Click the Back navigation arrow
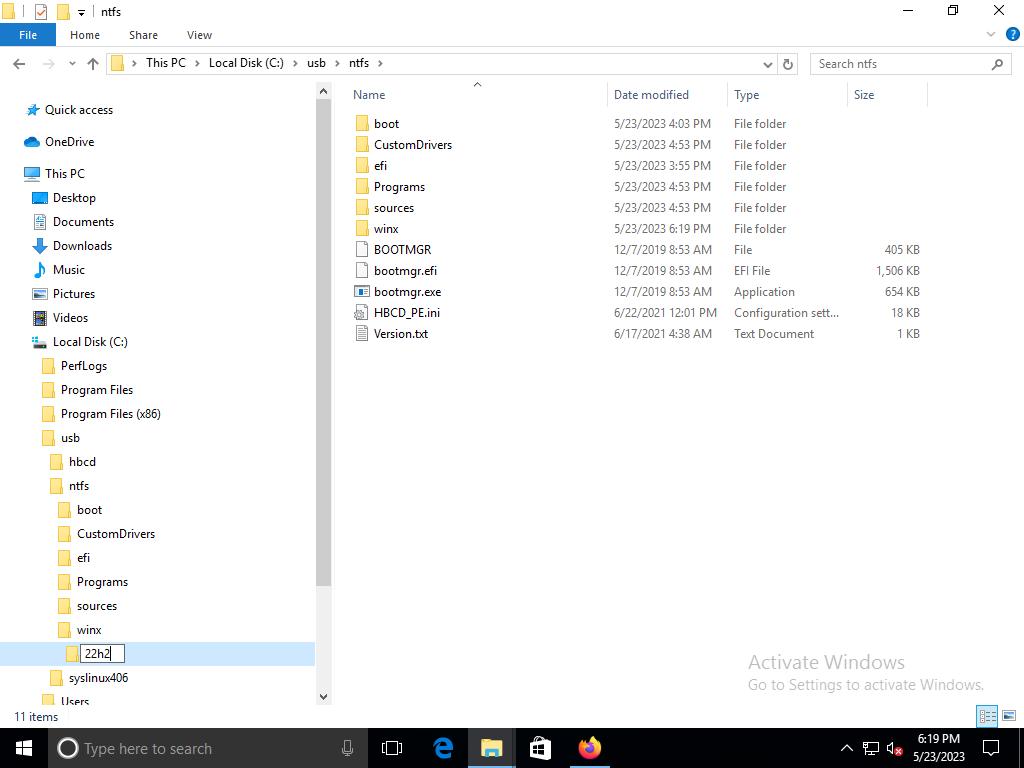The width and height of the screenshot is (1024, 768). pos(19,63)
